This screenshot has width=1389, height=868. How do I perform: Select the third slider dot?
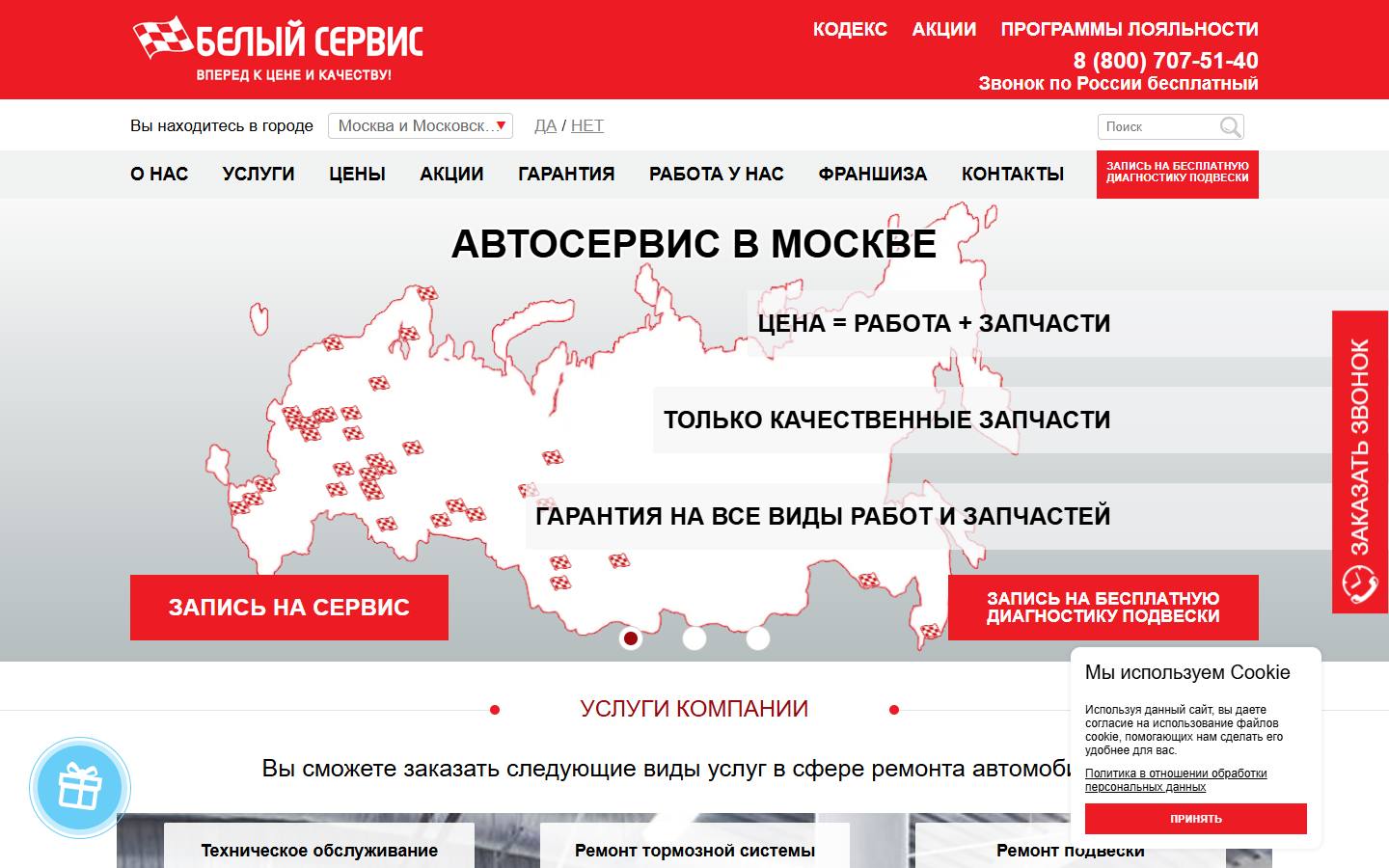758,637
